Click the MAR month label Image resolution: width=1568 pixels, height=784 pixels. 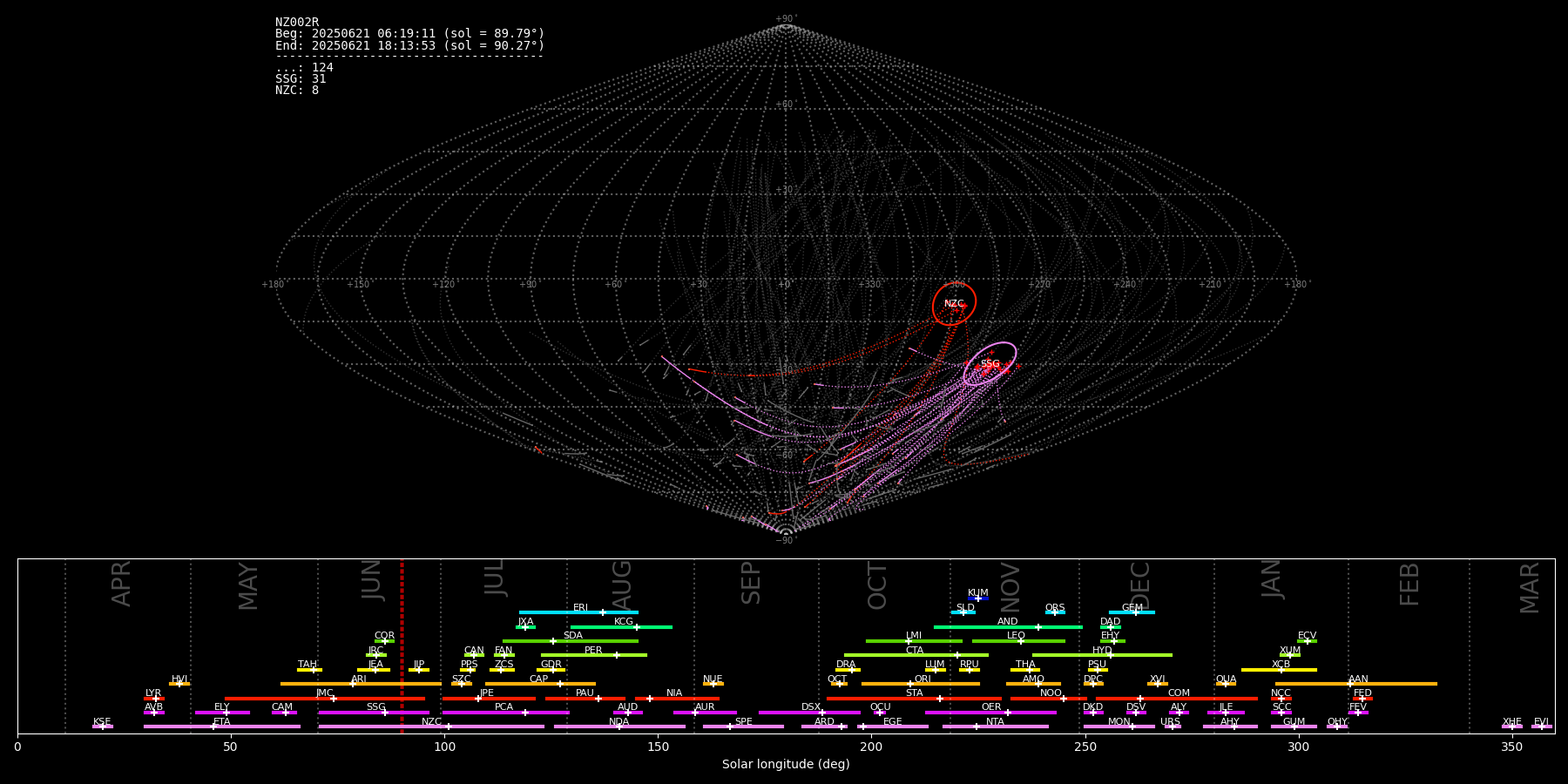[x=1530, y=587]
